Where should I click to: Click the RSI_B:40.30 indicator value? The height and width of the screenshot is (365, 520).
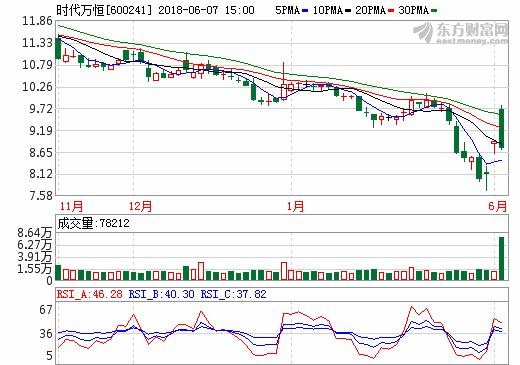(162, 294)
